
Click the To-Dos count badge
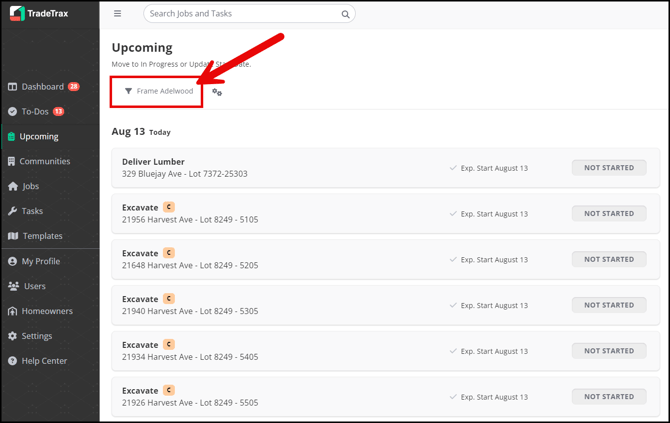coord(58,112)
